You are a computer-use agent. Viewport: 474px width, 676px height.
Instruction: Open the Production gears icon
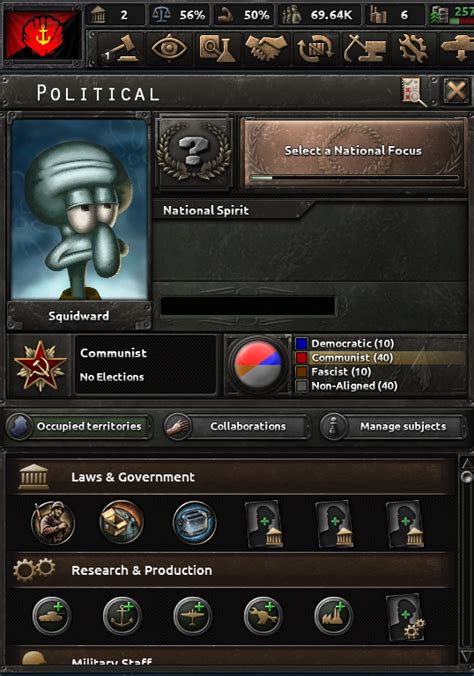[413, 48]
